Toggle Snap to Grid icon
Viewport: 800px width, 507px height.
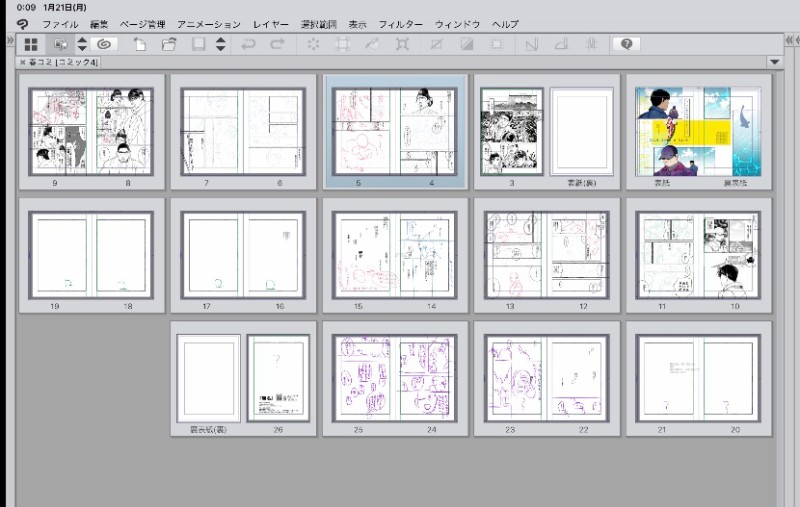[591, 44]
